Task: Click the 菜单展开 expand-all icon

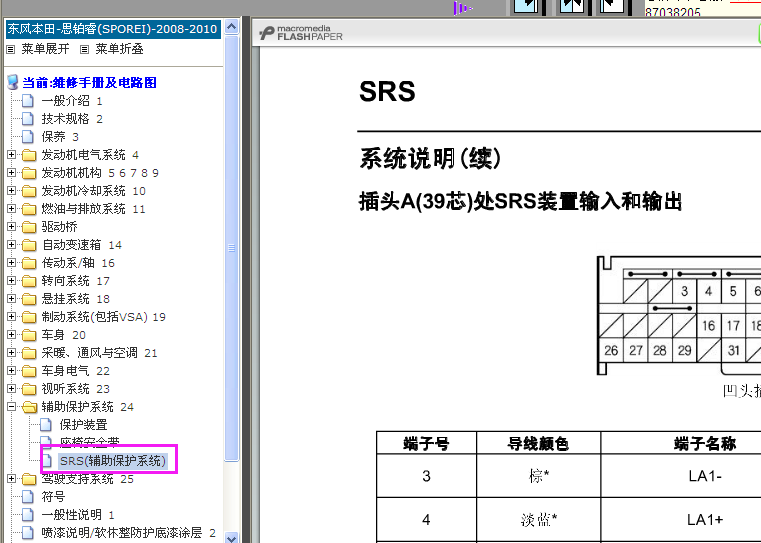Action: pos(11,49)
